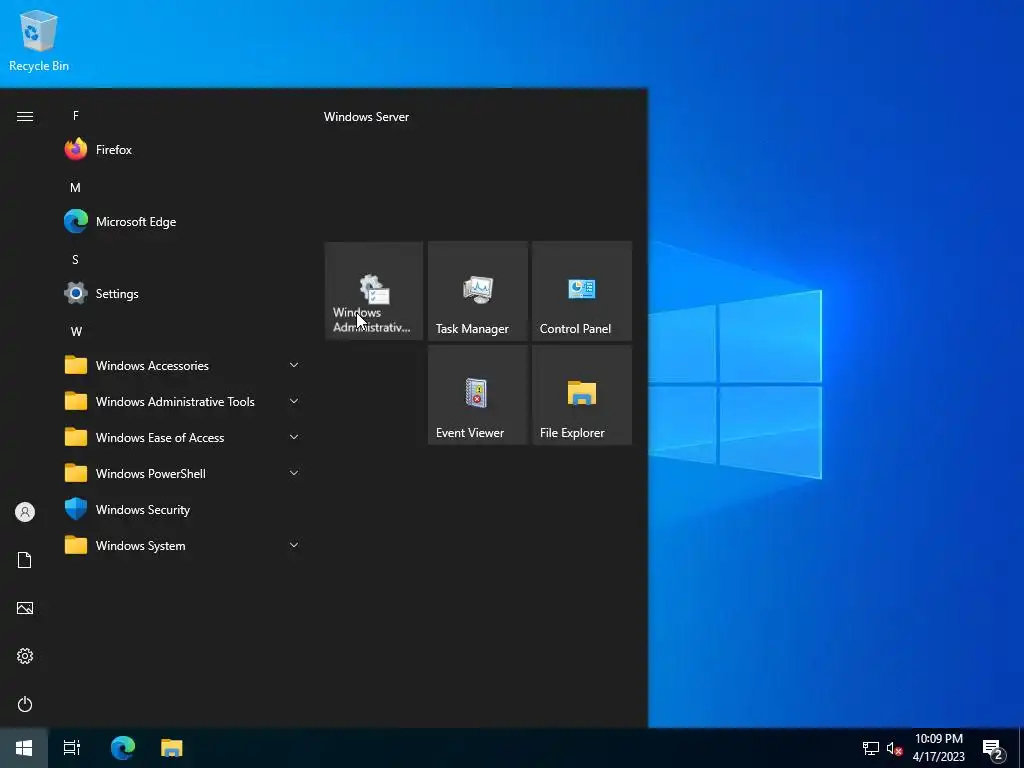The height and width of the screenshot is (768, 1024).
Task: Open Settings gear in Start sidebar
Action: click(25, 656)
